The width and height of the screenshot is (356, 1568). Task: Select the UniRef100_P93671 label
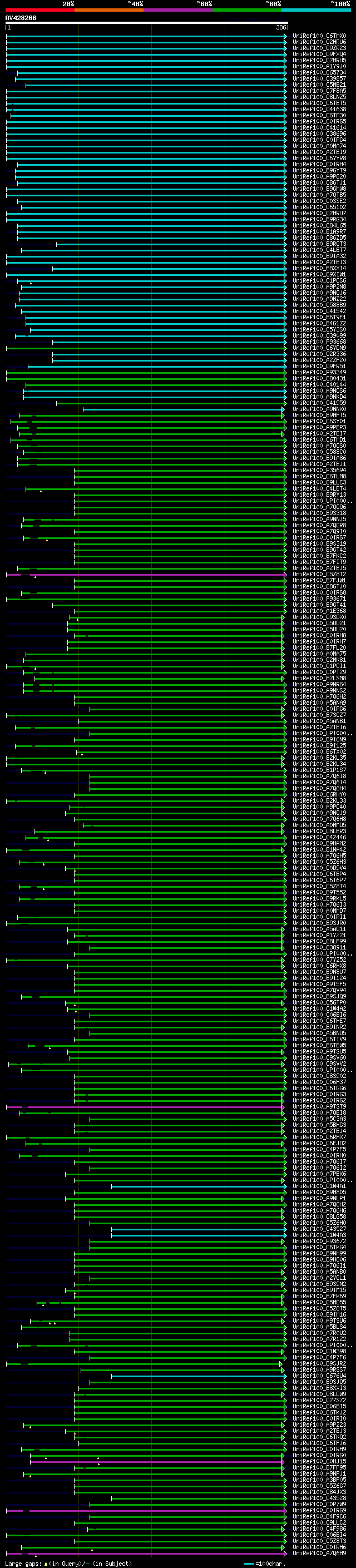(319, 599)
